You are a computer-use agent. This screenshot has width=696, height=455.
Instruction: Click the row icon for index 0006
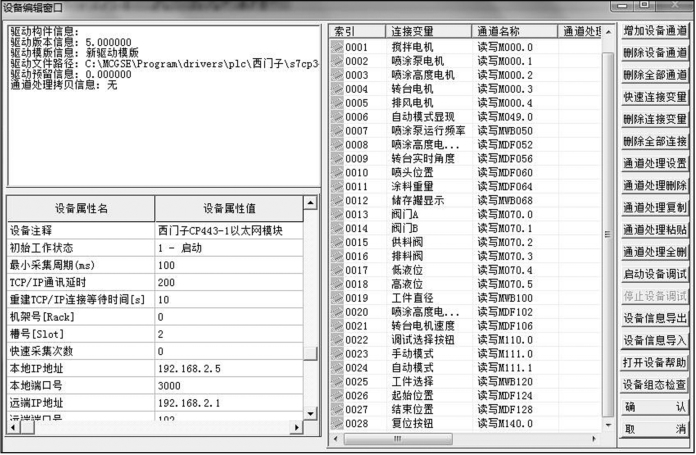[x=337, y=116]
